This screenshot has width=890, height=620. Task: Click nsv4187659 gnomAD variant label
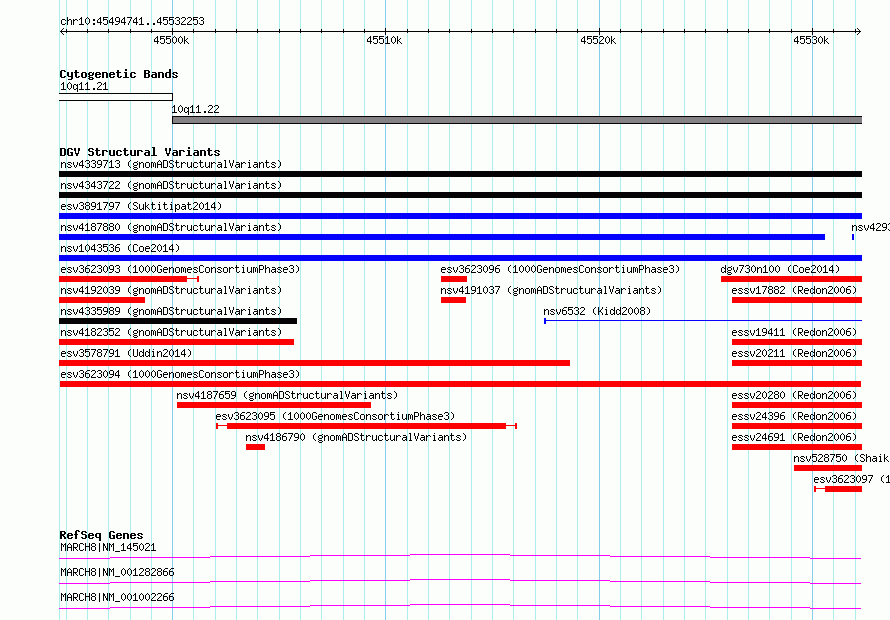coord(287,395)
